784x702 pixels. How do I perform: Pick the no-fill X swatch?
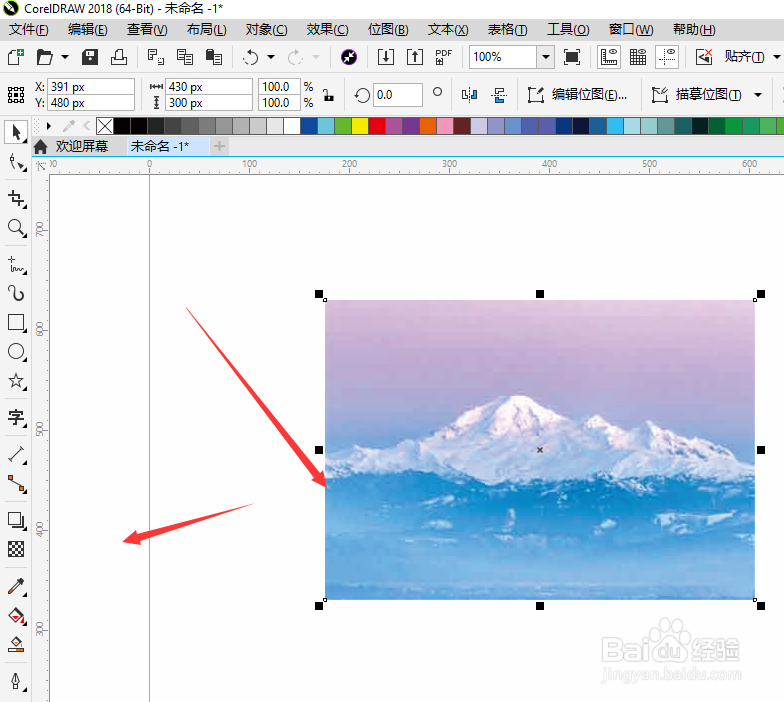click(104, 126)
